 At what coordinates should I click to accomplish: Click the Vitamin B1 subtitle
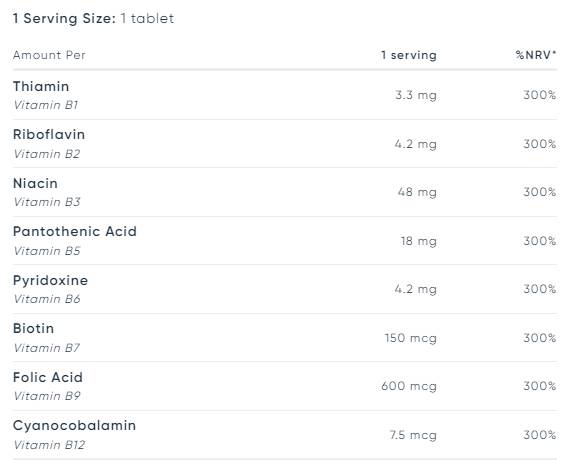(46, 105)
